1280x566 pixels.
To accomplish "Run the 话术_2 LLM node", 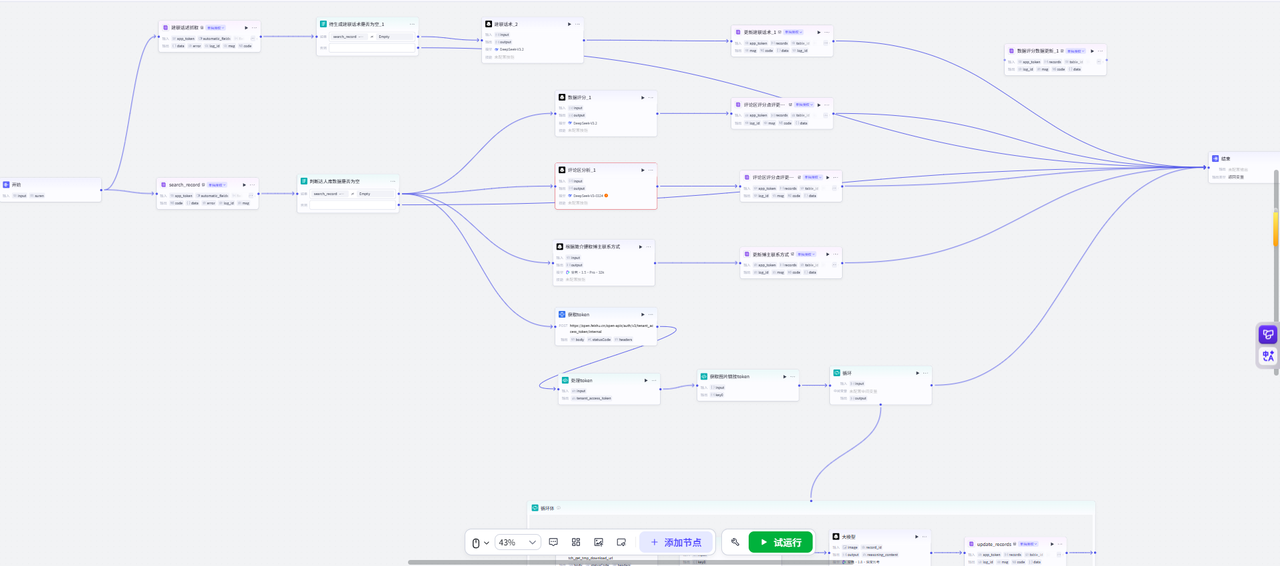I will [x=570, y=24].
